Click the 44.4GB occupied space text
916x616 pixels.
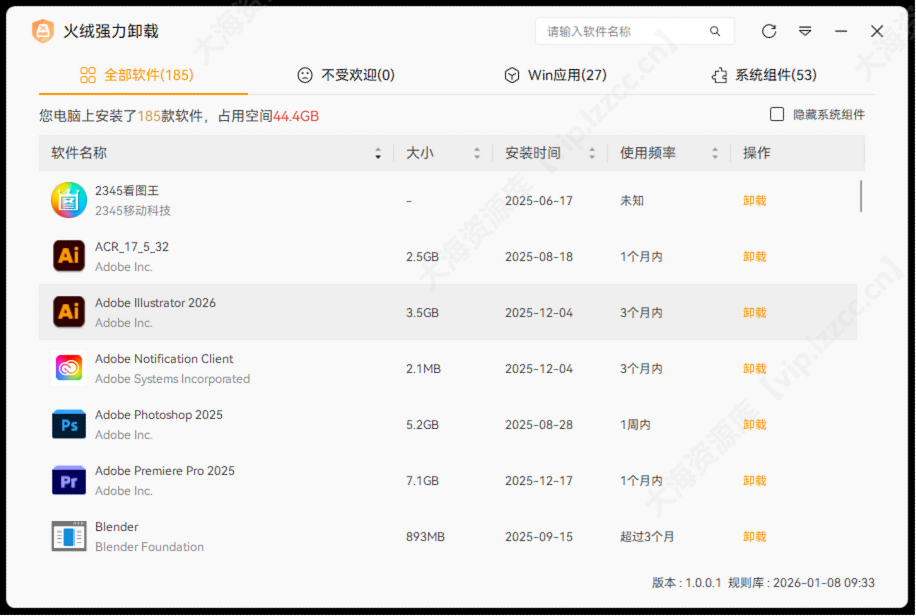[296, 116]
